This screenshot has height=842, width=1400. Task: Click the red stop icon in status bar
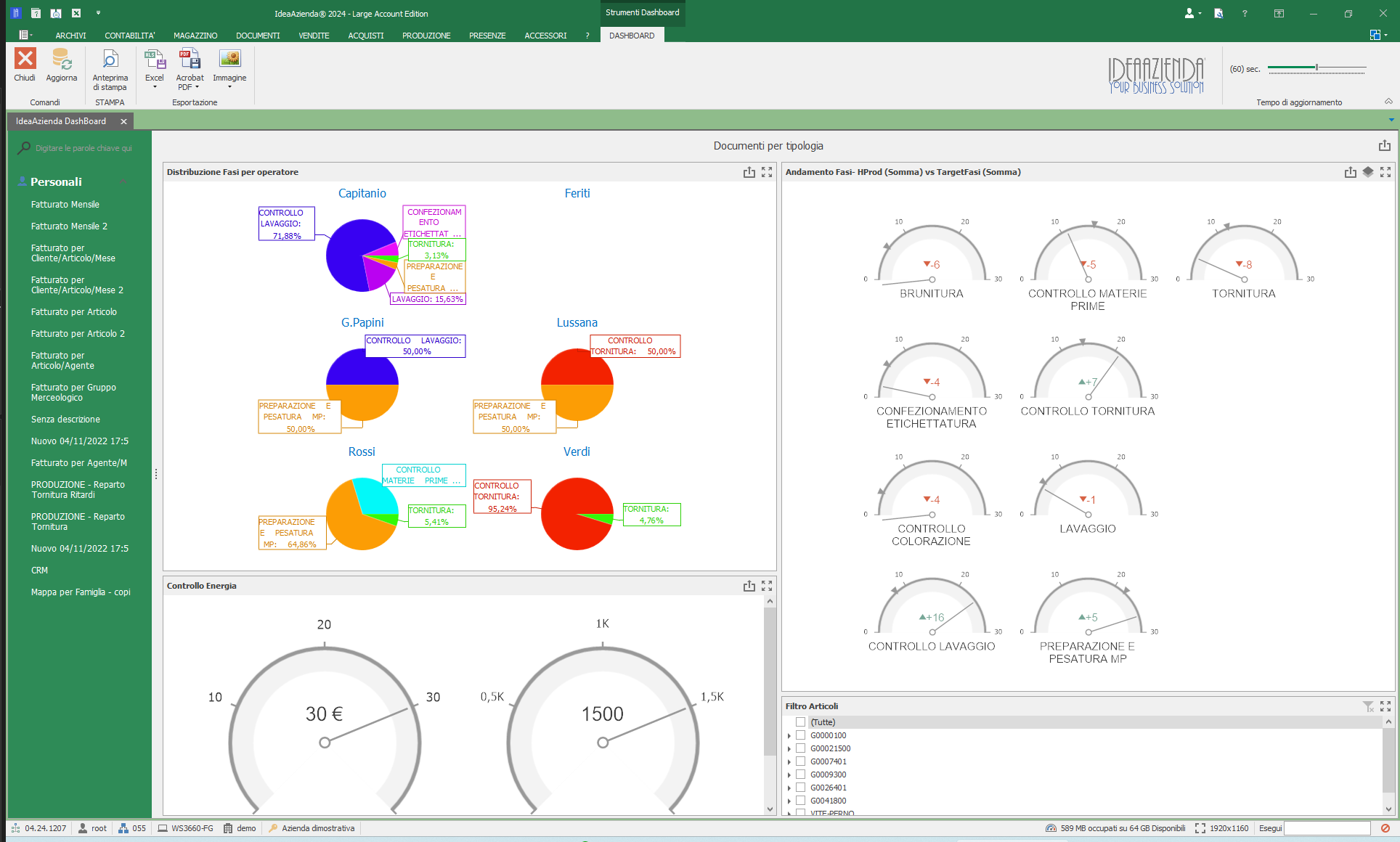point(1385,828)
